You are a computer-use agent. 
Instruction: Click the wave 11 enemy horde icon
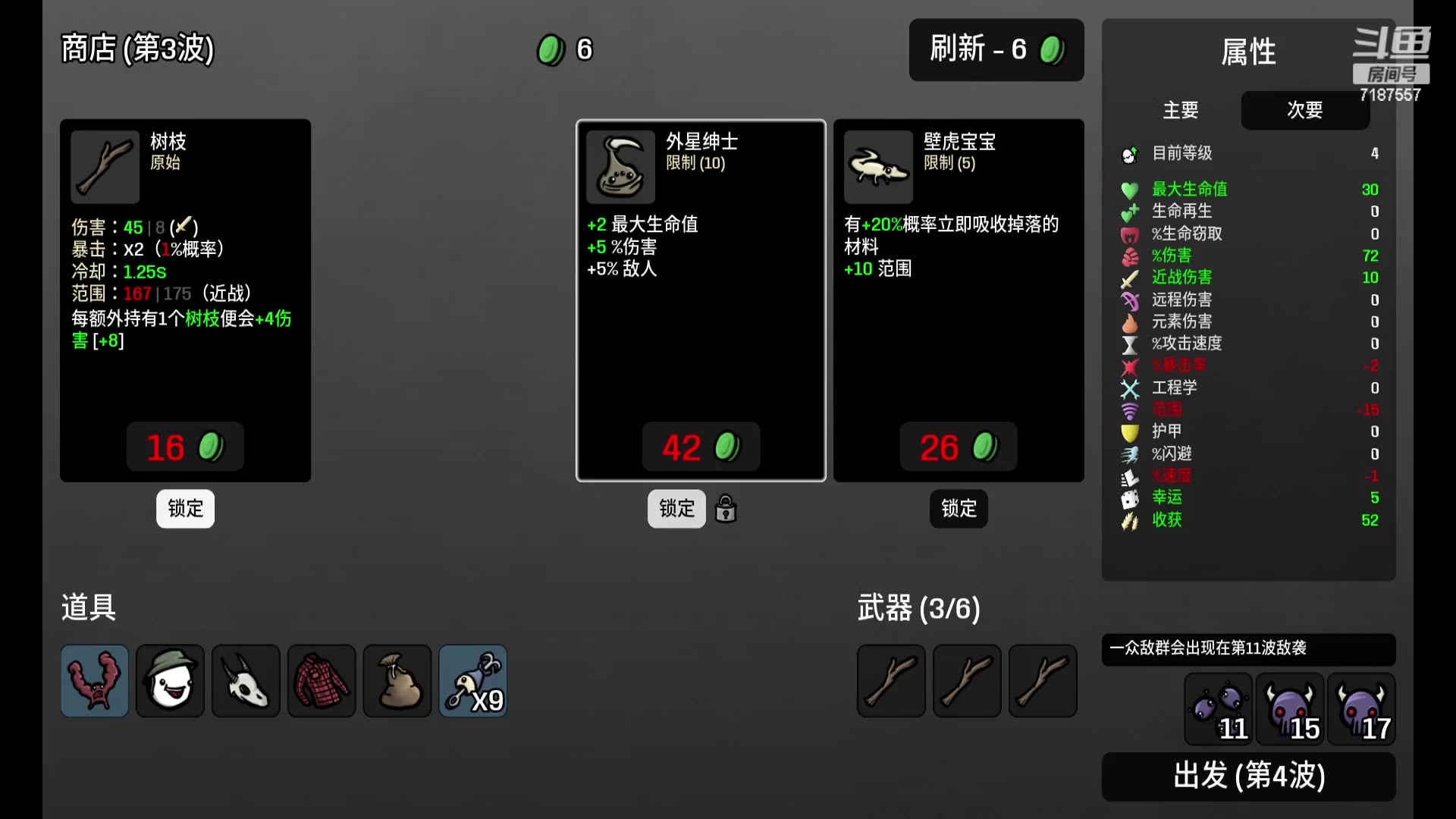coord(1219,709)
